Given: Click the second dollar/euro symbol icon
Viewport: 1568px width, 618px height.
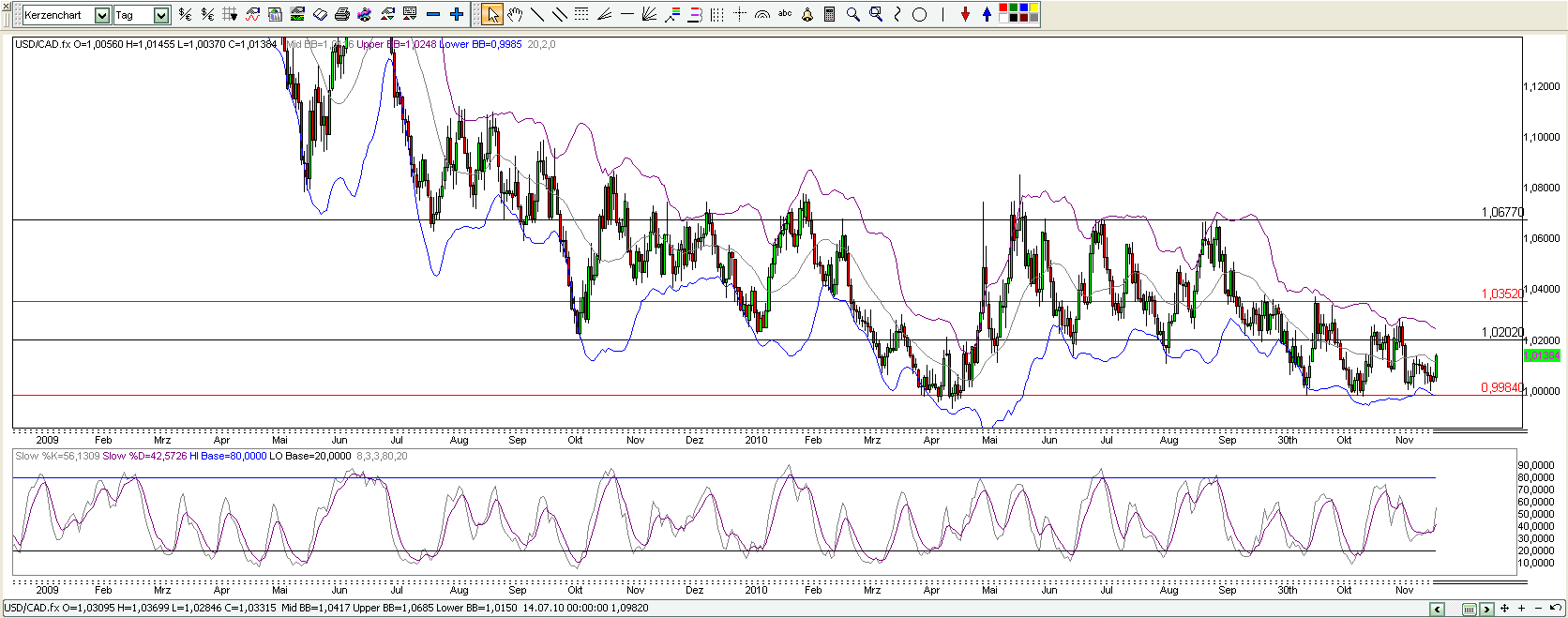Looking at the screenshot, I should [207, 14].
